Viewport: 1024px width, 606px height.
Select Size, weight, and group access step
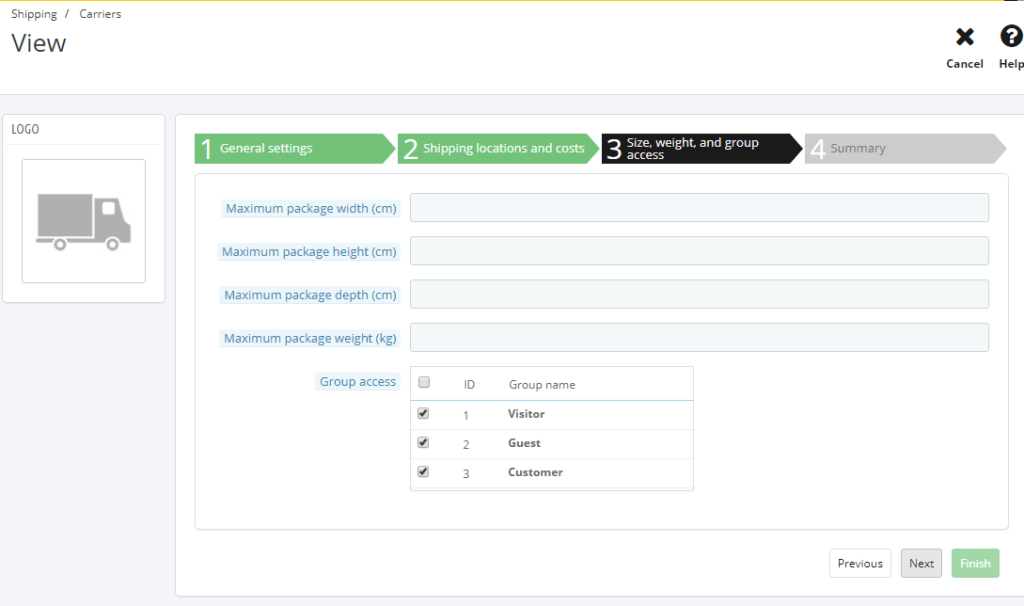(697, 149)
